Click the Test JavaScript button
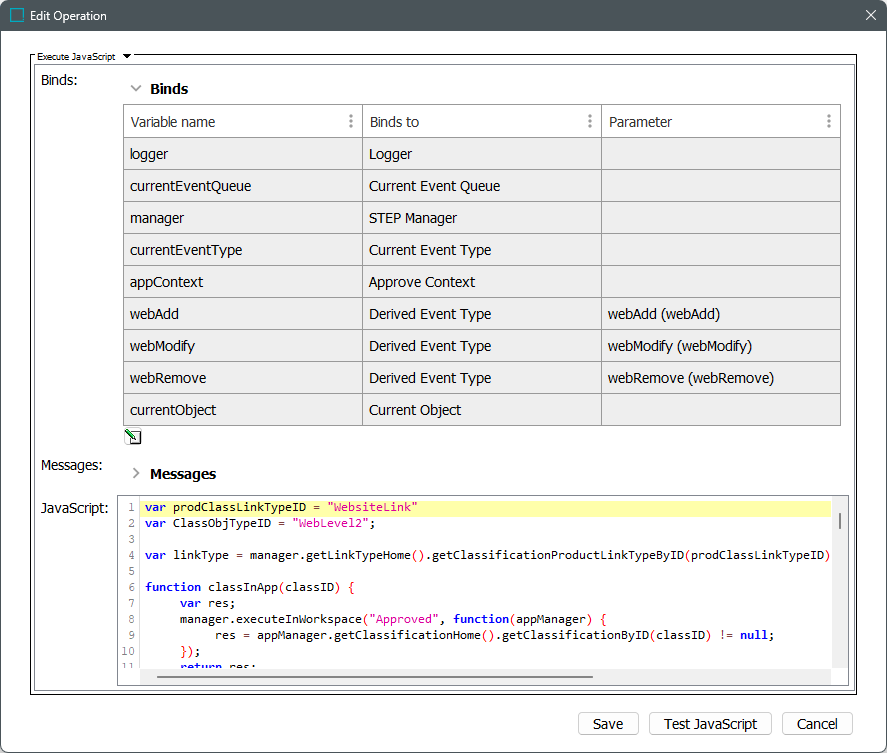The height and width of the screenshot is (753, 887). click(711, 724)
